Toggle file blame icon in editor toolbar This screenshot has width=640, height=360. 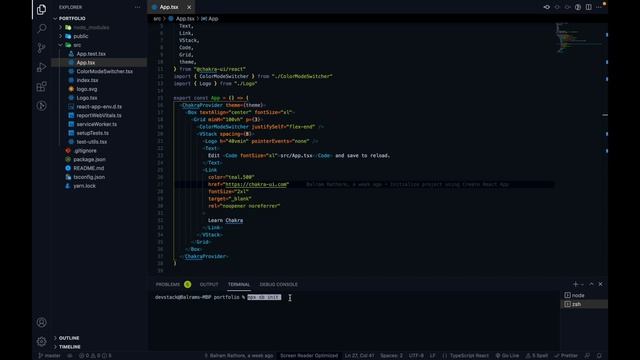(x=578, y=7)
